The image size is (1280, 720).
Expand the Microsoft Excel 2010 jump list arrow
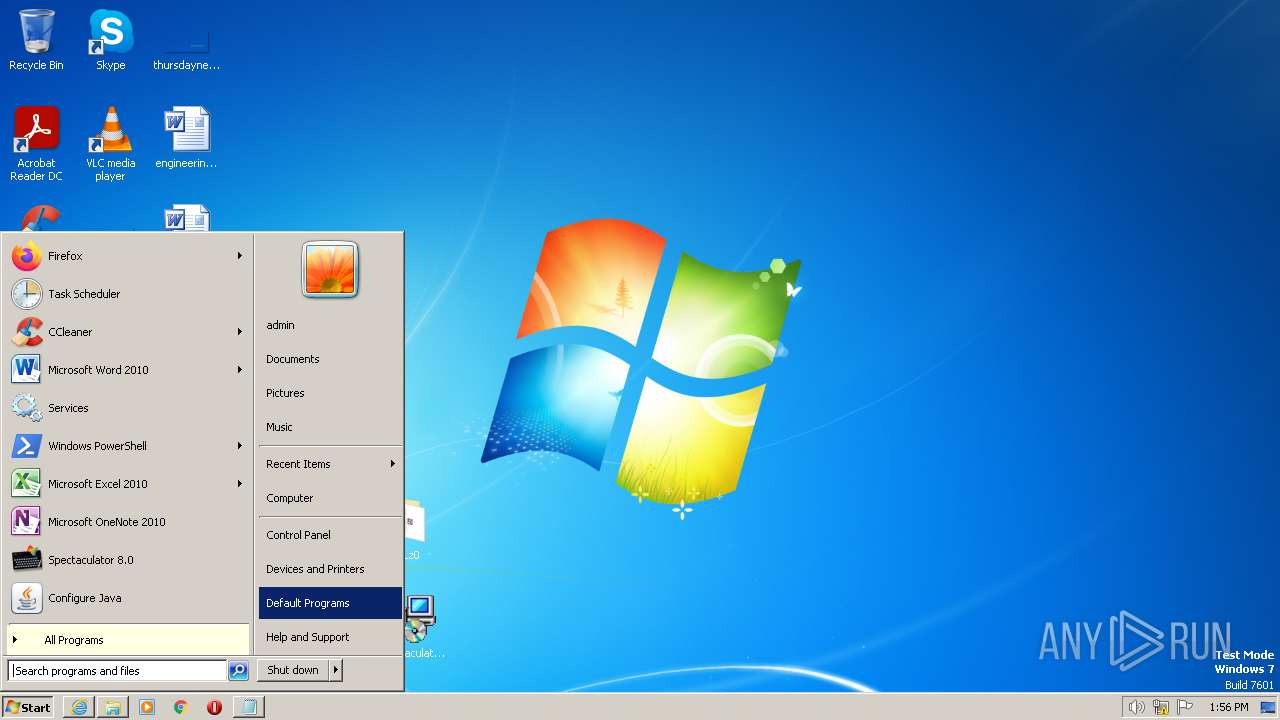(240, 484)
